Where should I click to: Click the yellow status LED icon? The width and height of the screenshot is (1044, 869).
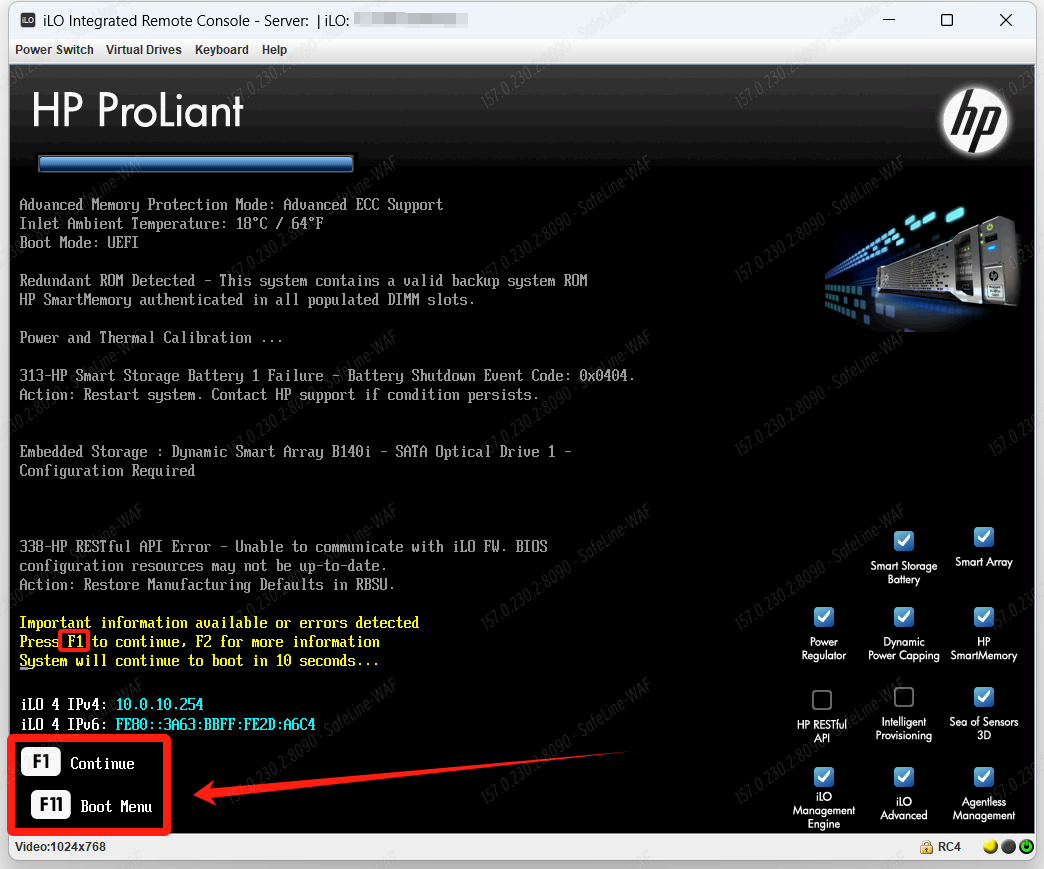tap(990, 847)
